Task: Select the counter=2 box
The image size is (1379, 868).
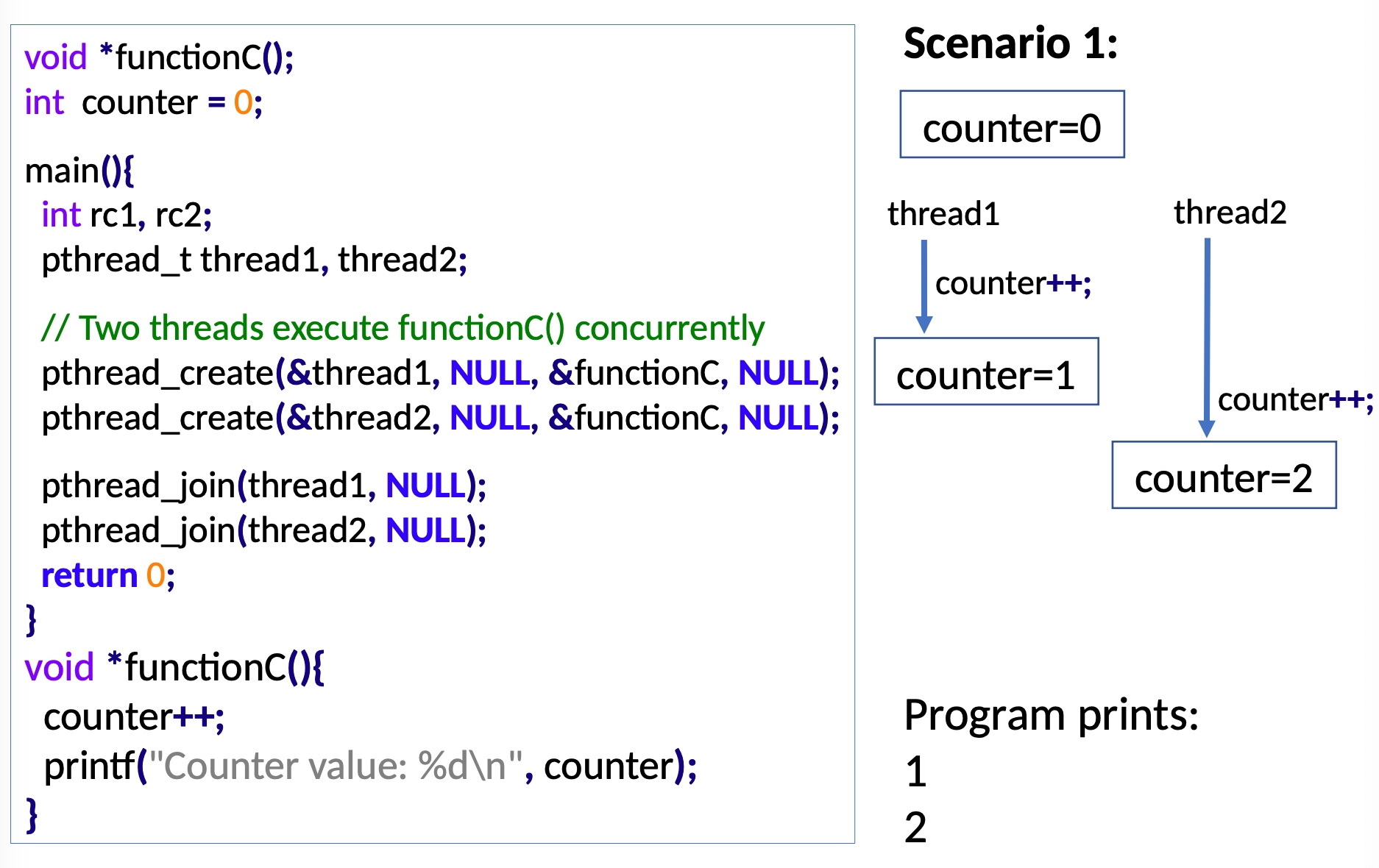Action: coord(1224,475)
